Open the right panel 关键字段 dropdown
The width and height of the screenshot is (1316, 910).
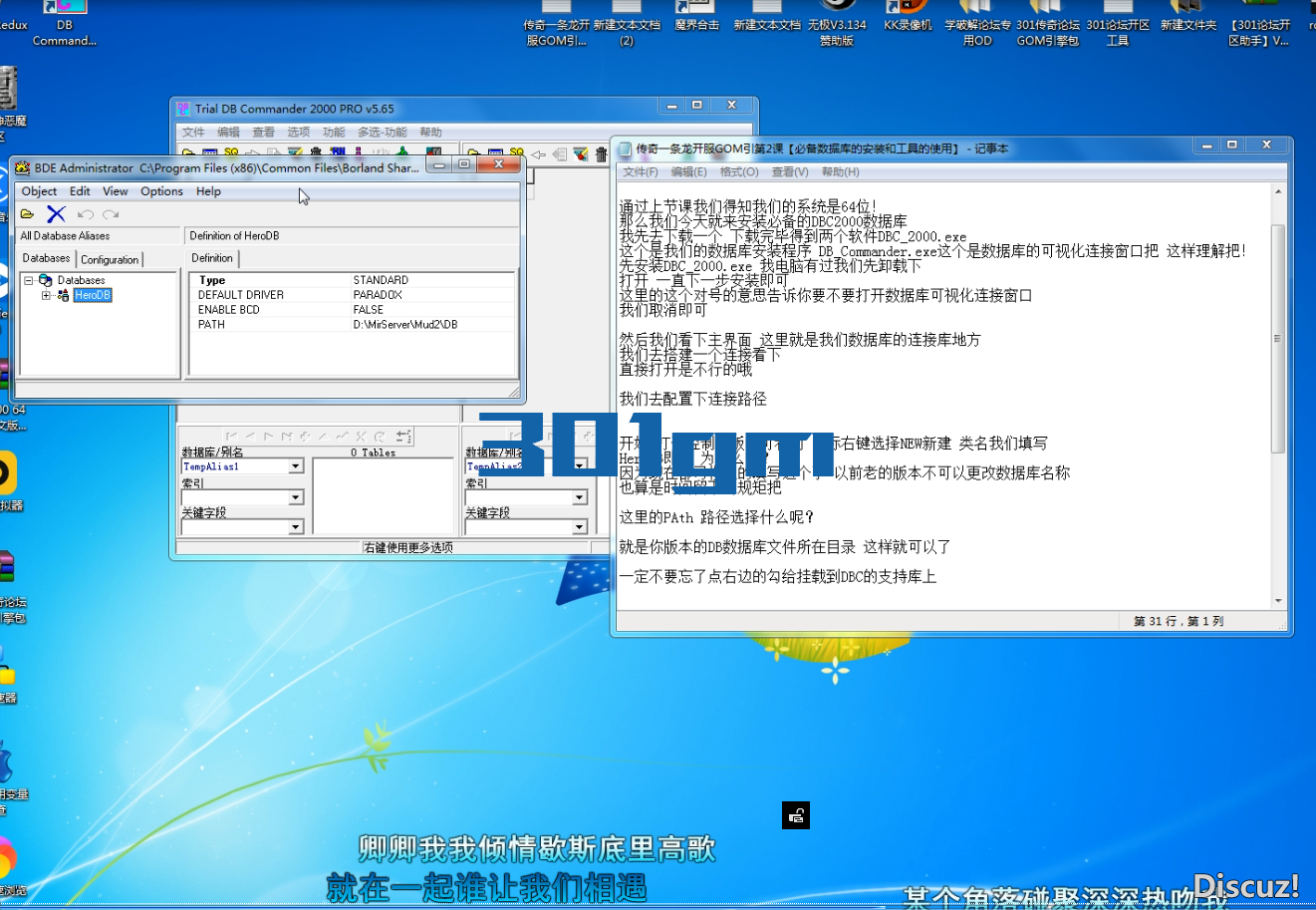(580, 527)
